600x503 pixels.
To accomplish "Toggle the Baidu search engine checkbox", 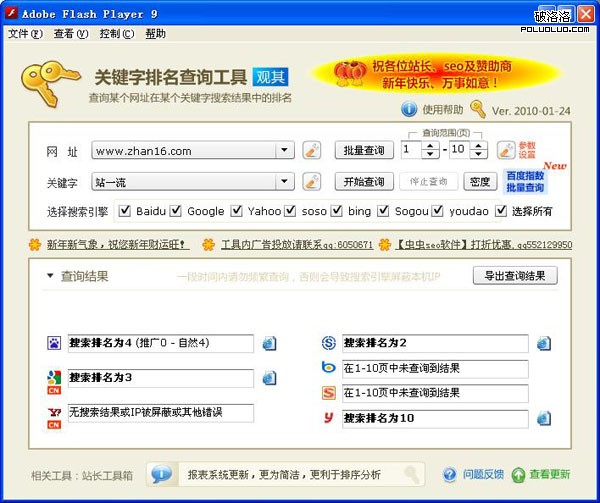I will point(125,211).
